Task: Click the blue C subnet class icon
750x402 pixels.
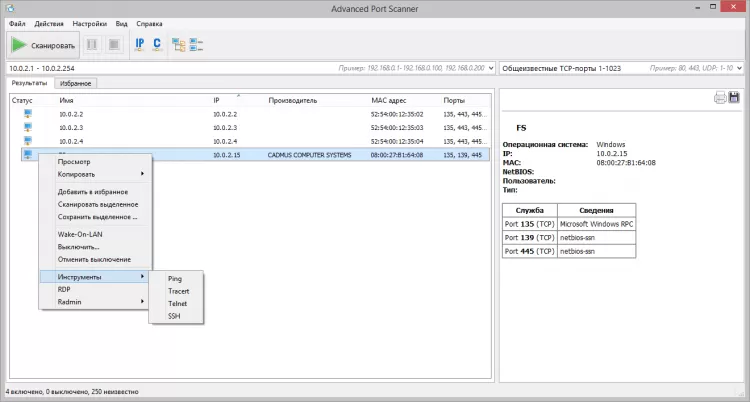Action: tap(157, 44)
